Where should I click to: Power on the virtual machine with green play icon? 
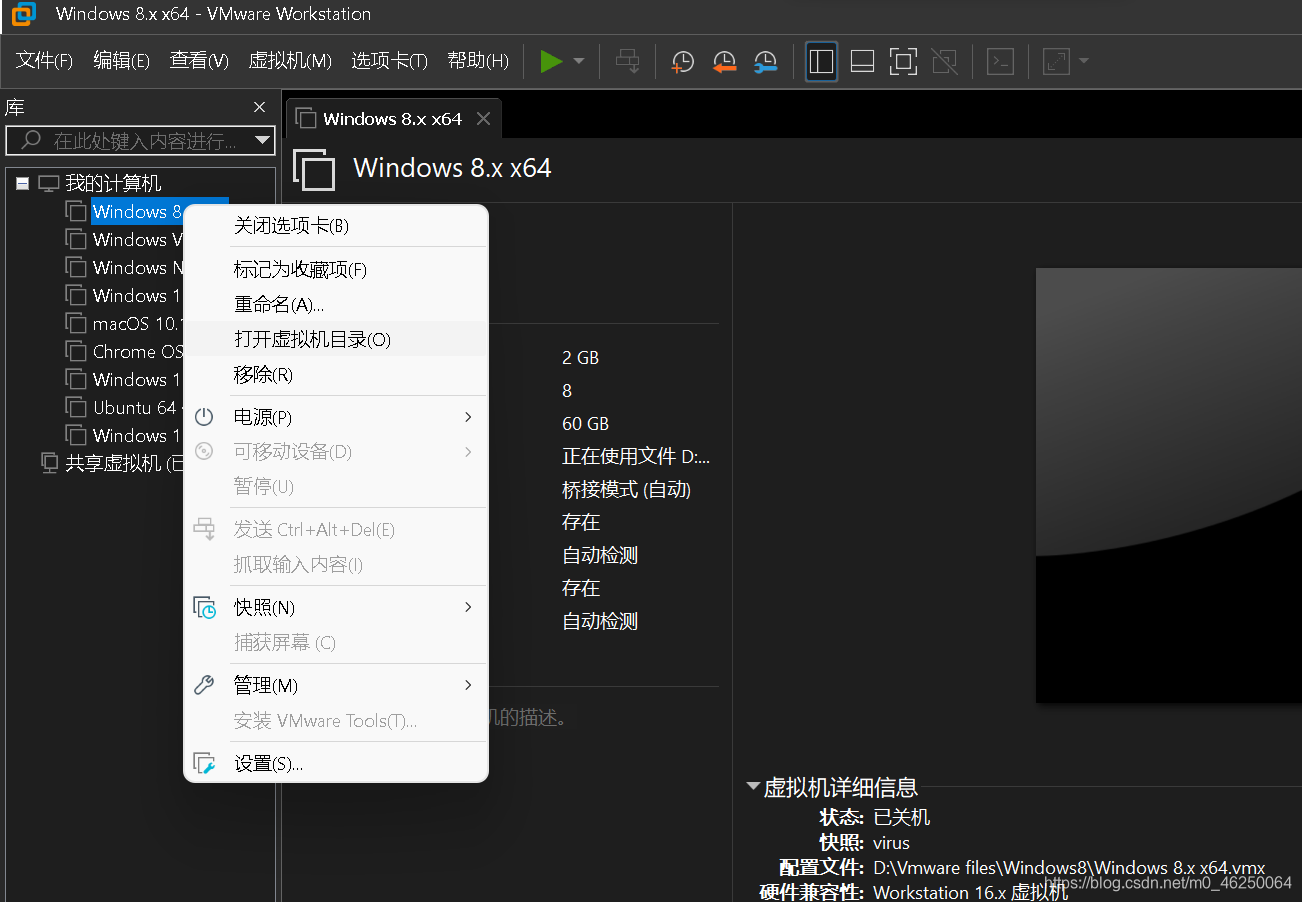click(551, 61)
